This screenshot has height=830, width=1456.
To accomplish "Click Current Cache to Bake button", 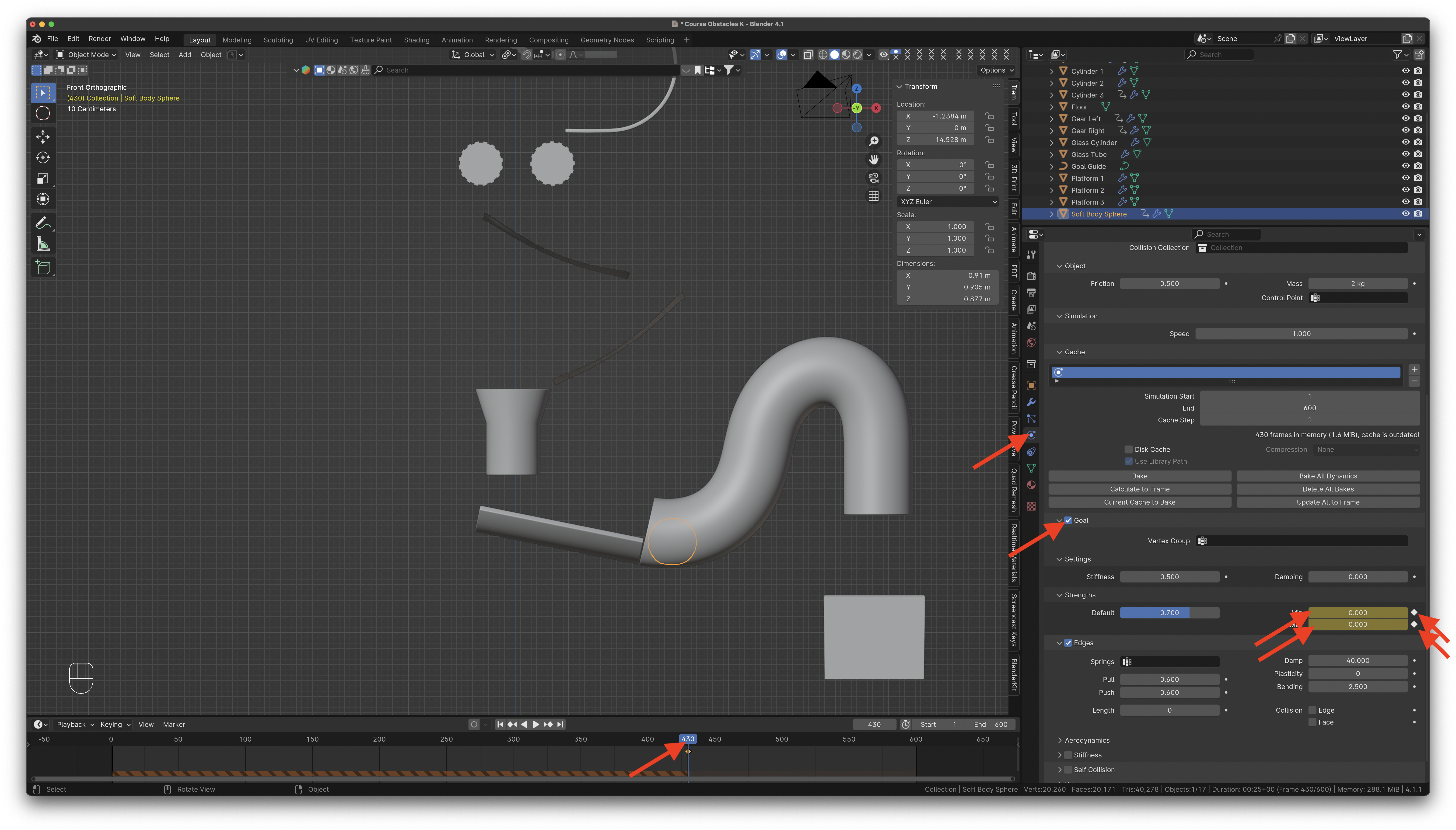I will [x=1140, y=503].
